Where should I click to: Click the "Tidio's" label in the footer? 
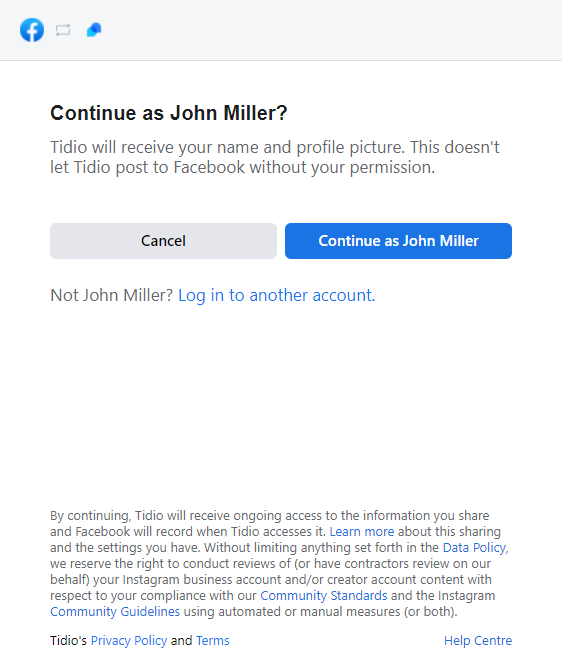click(68, 641)
